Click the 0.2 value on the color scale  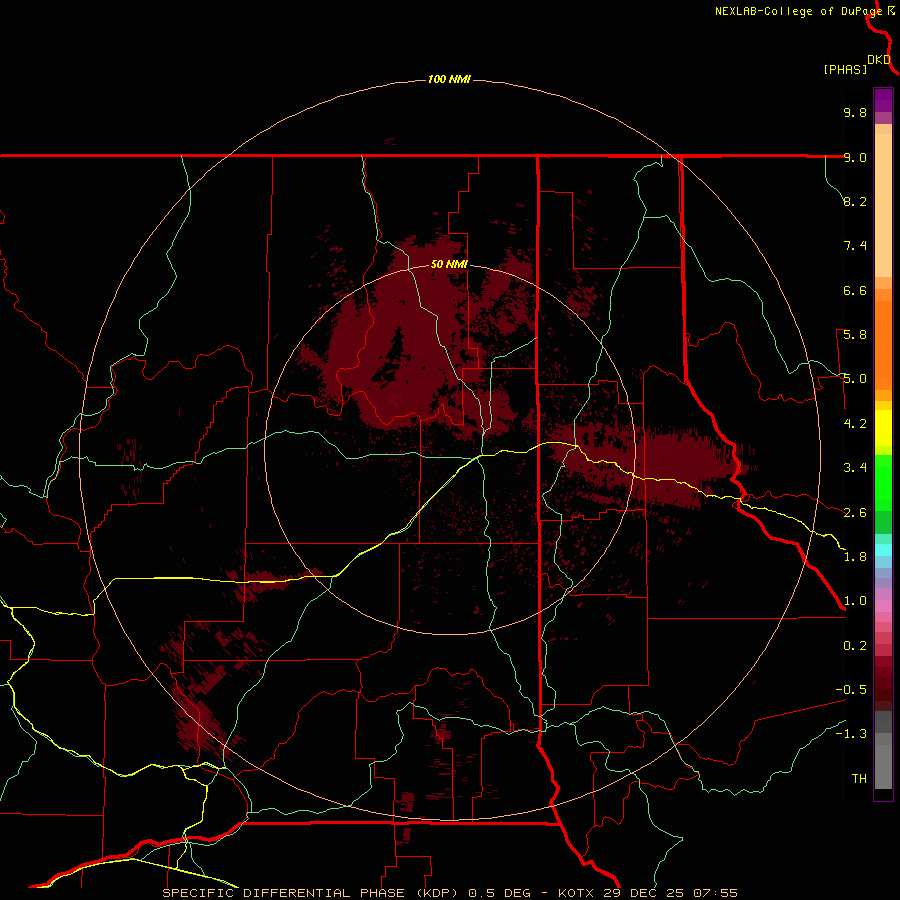tap(855, 646)
